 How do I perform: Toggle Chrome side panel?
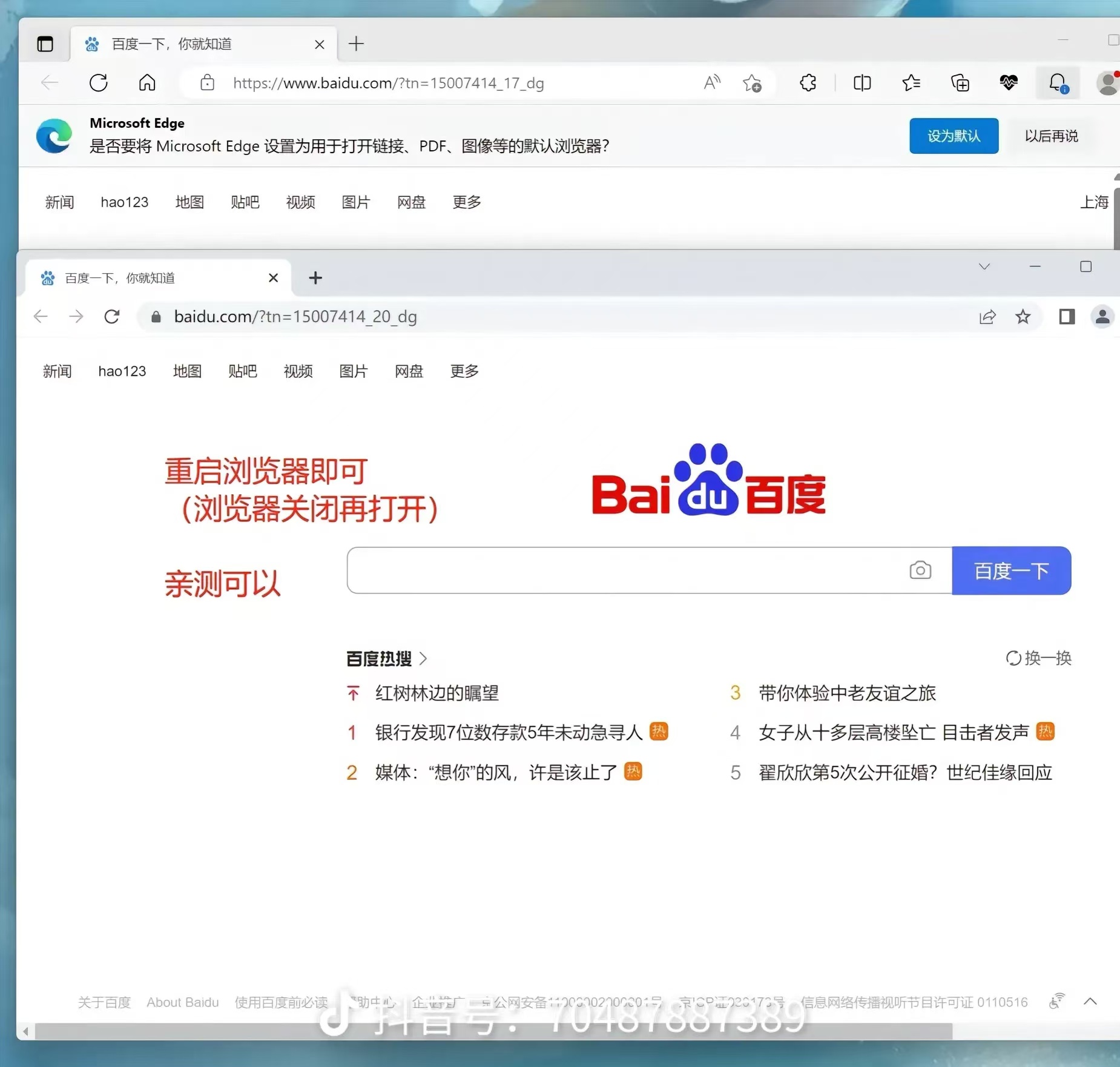coord(1067,316)
